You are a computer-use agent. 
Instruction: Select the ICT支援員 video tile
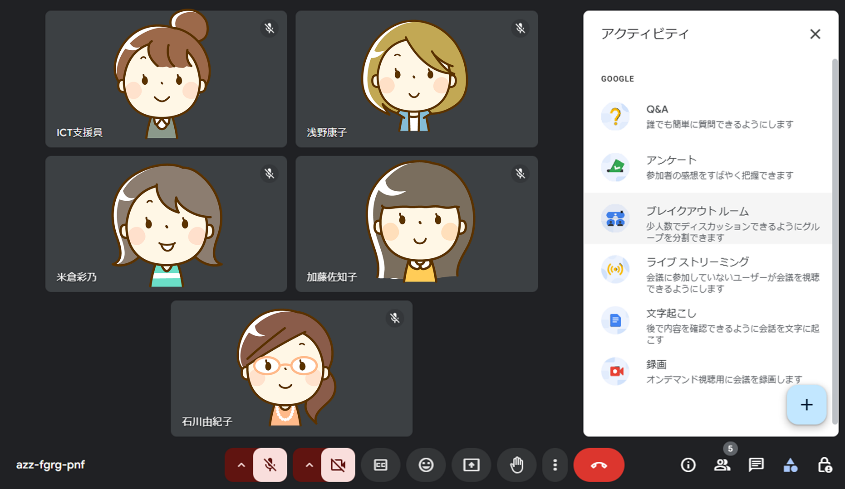pos(166,79)
